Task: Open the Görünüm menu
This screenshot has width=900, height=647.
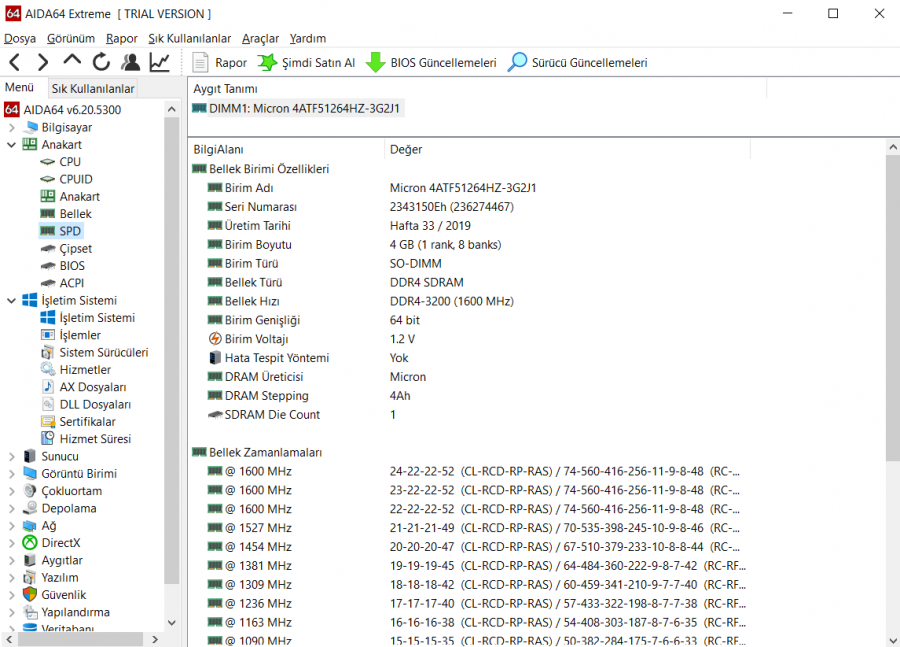Action: [x=71, y=38]
